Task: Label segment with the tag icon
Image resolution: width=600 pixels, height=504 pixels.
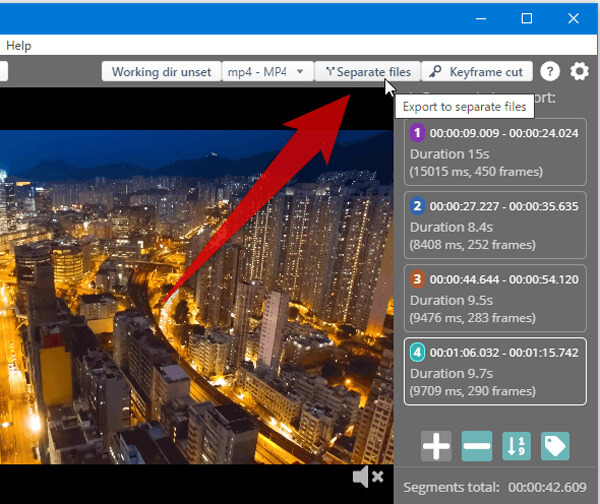Action: pyautogui.click(x=555, y=446)
